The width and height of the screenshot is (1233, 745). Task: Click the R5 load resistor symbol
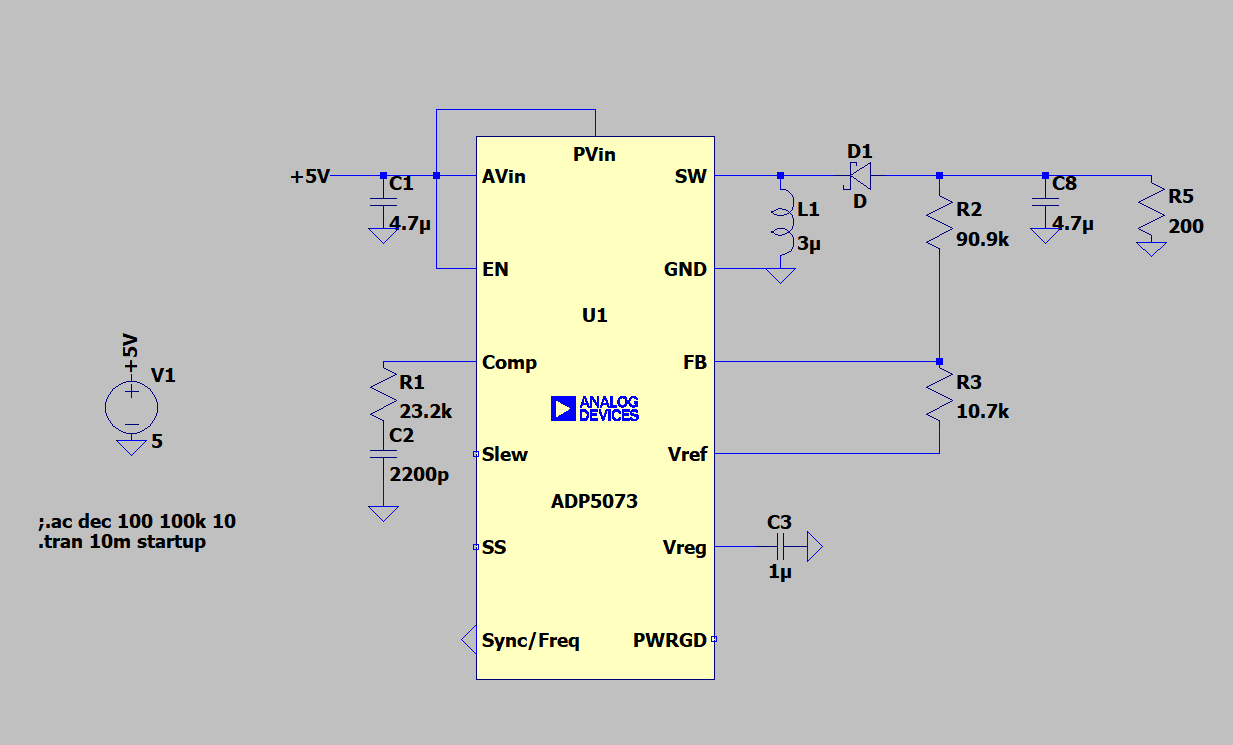coord(1151,208)
